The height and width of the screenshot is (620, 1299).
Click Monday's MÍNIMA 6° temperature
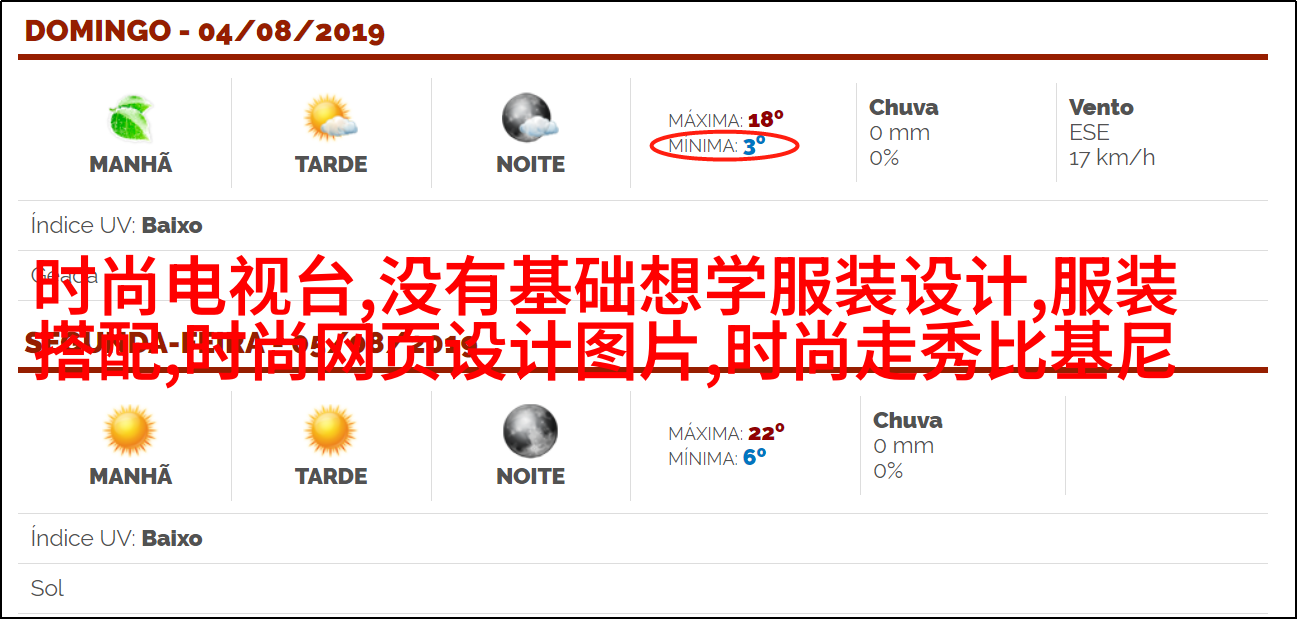tap(717, 458)
